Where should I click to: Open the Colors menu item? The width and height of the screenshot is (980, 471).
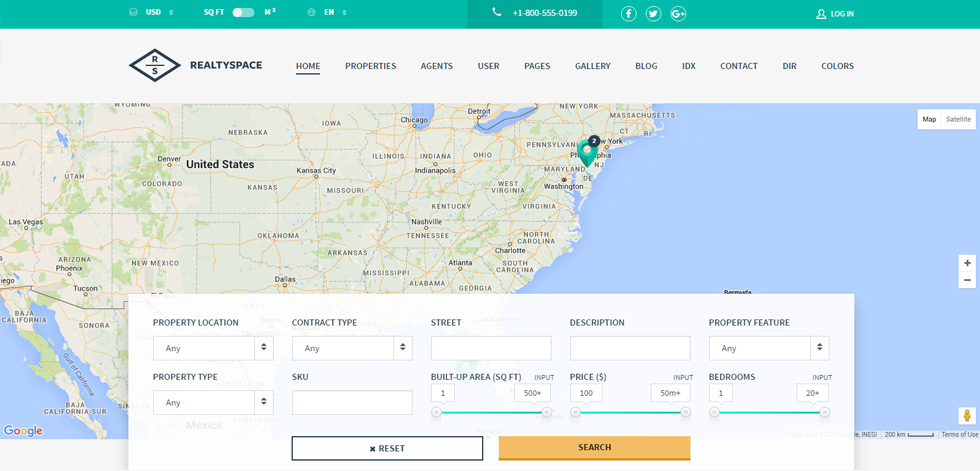click(838, 66)
